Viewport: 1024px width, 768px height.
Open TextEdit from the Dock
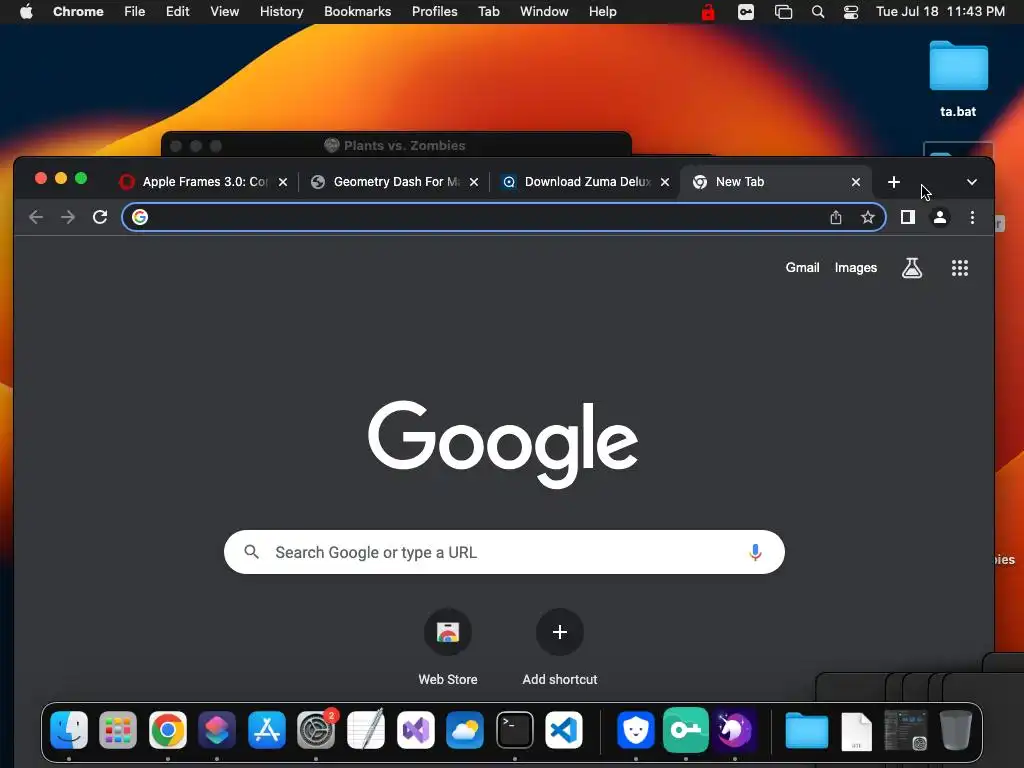[x=366, y=730]
